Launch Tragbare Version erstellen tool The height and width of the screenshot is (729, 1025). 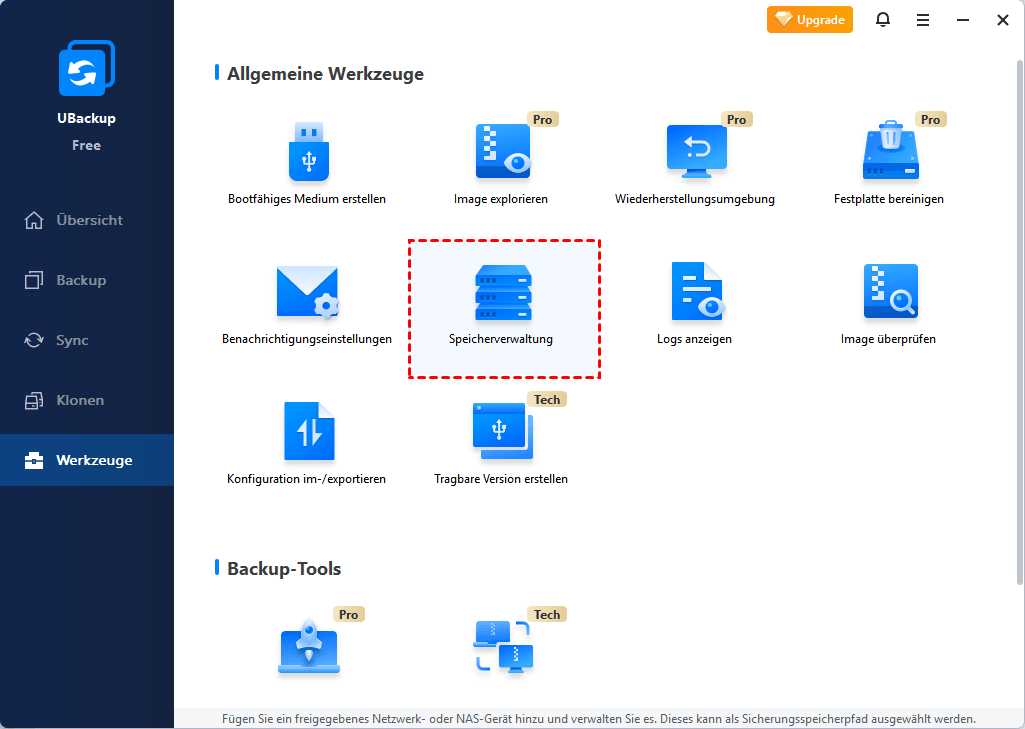(x=501, y=432)
